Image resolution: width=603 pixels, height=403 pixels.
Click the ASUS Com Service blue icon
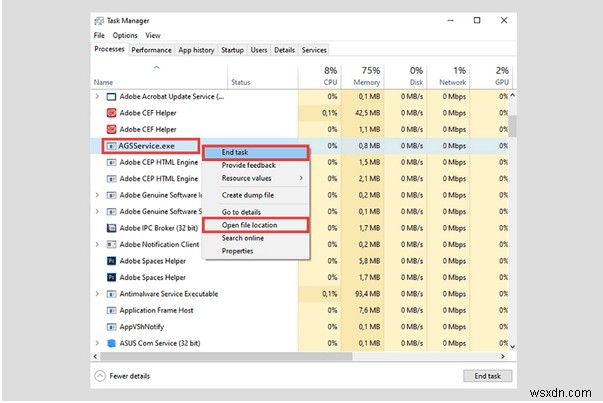(111, 343)
